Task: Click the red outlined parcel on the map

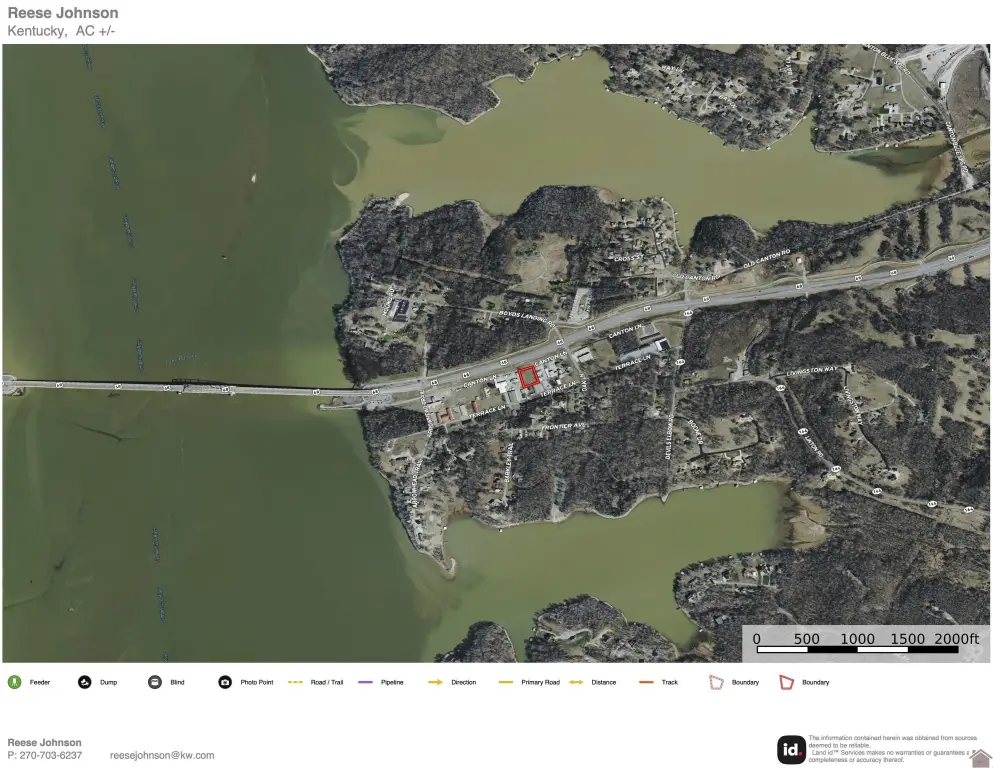Action: (529, 376)
